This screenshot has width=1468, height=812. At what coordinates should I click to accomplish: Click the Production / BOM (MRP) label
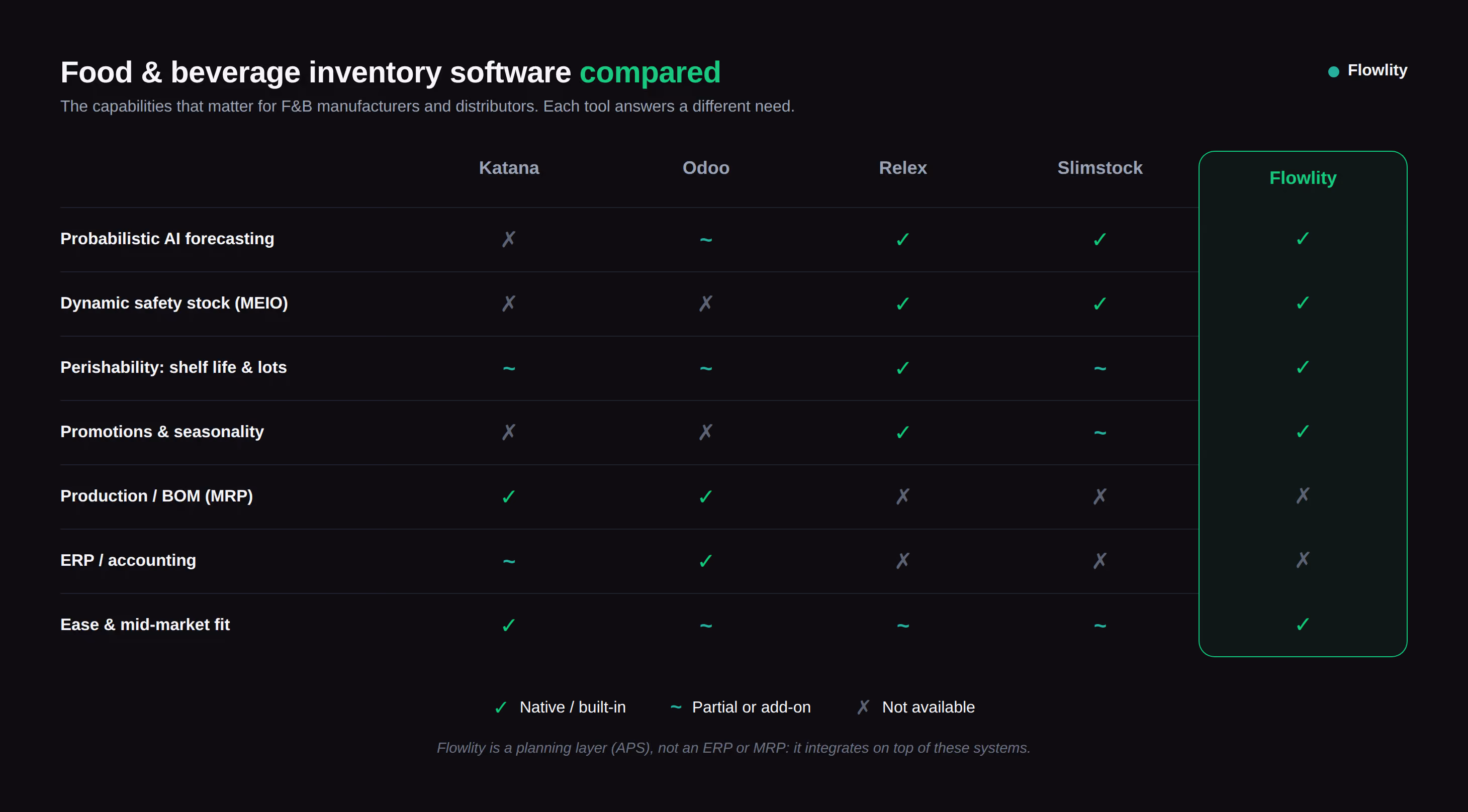[156, 496]
